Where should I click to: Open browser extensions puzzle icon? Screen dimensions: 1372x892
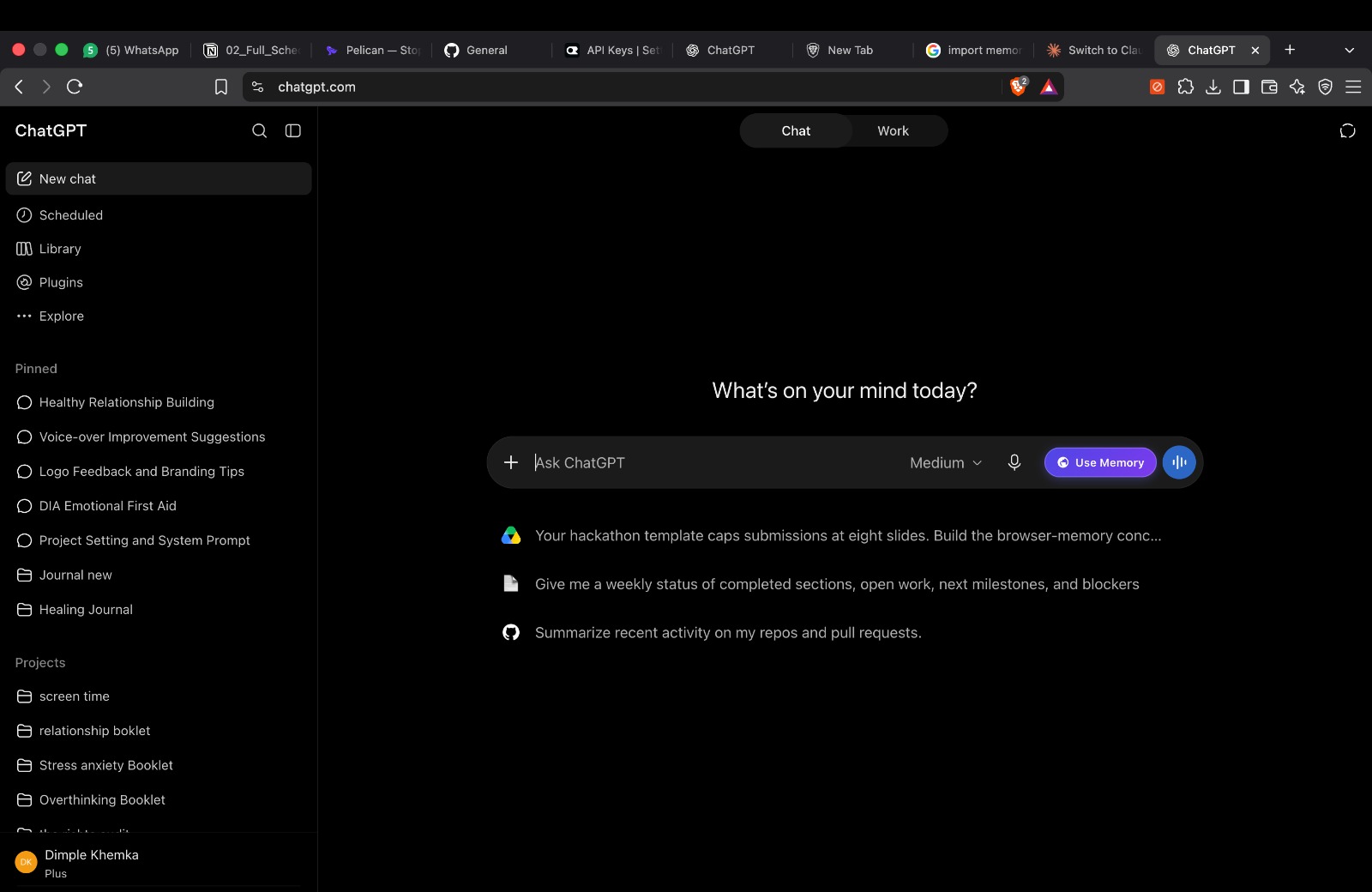point(1185,87)
